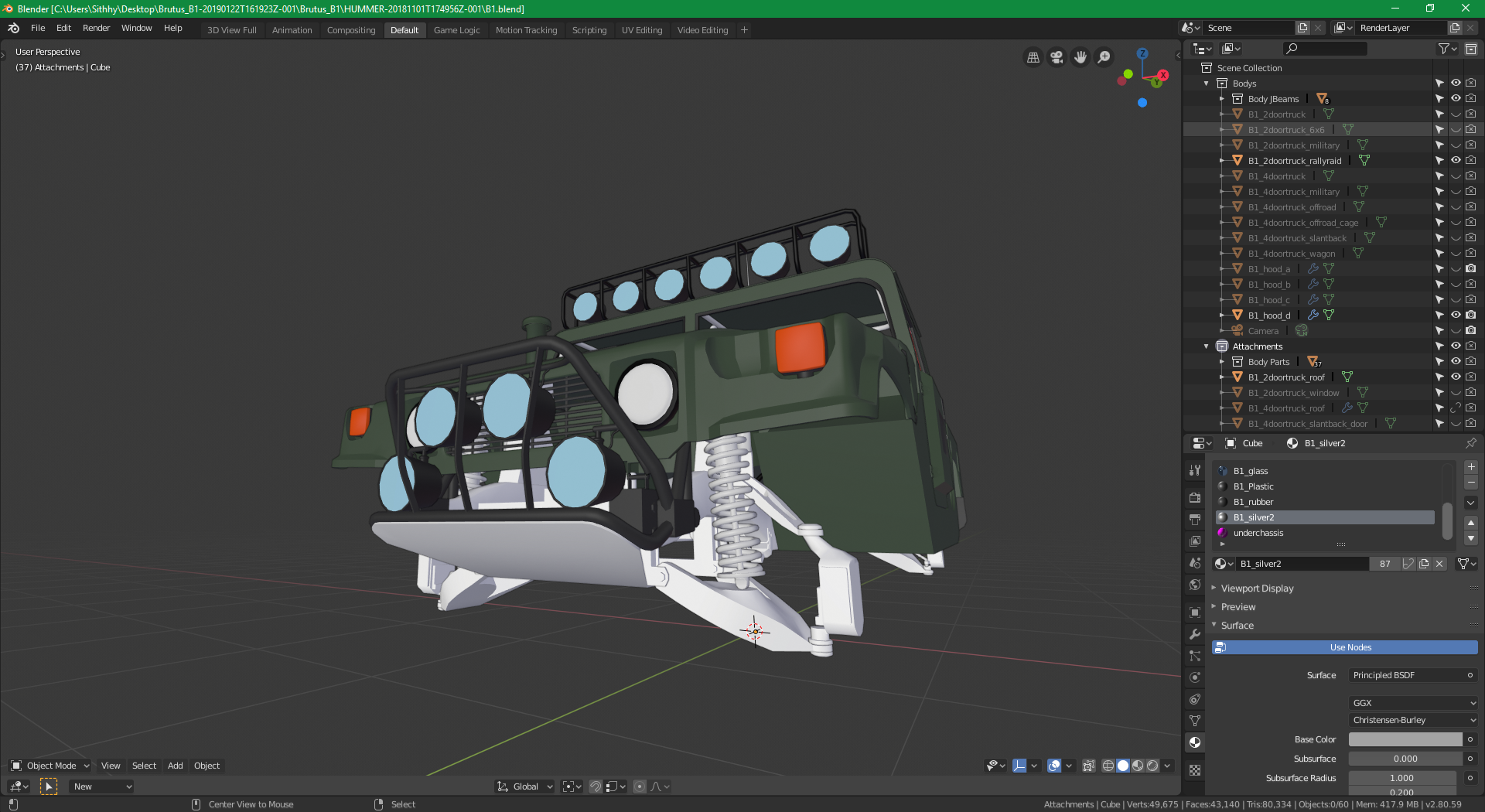Switch to the UV Editing workspace tab
Viewport: 1485px width, 812px height.
coord(642,30)
